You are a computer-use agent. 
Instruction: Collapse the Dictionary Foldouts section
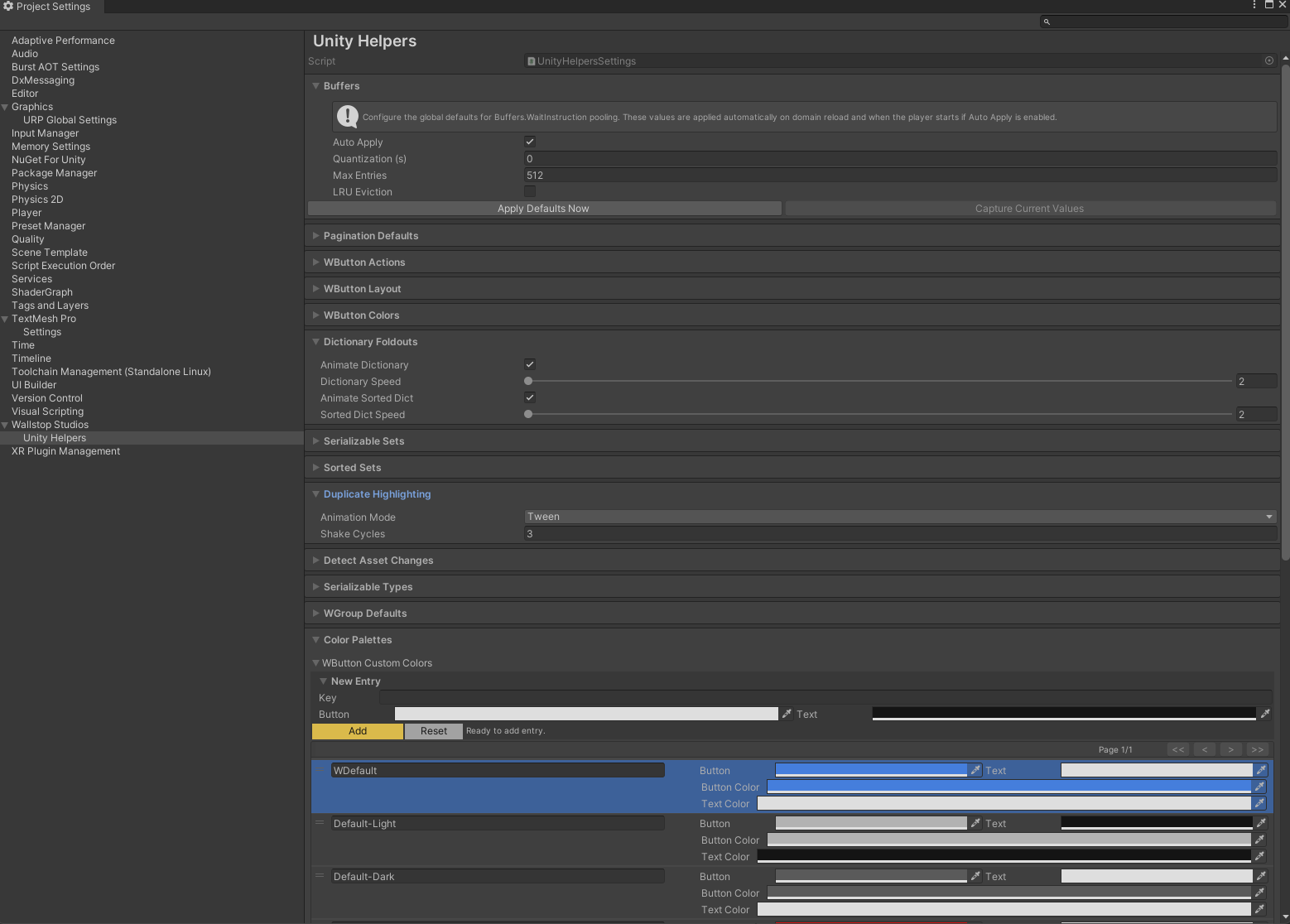[x=316, y=341]
